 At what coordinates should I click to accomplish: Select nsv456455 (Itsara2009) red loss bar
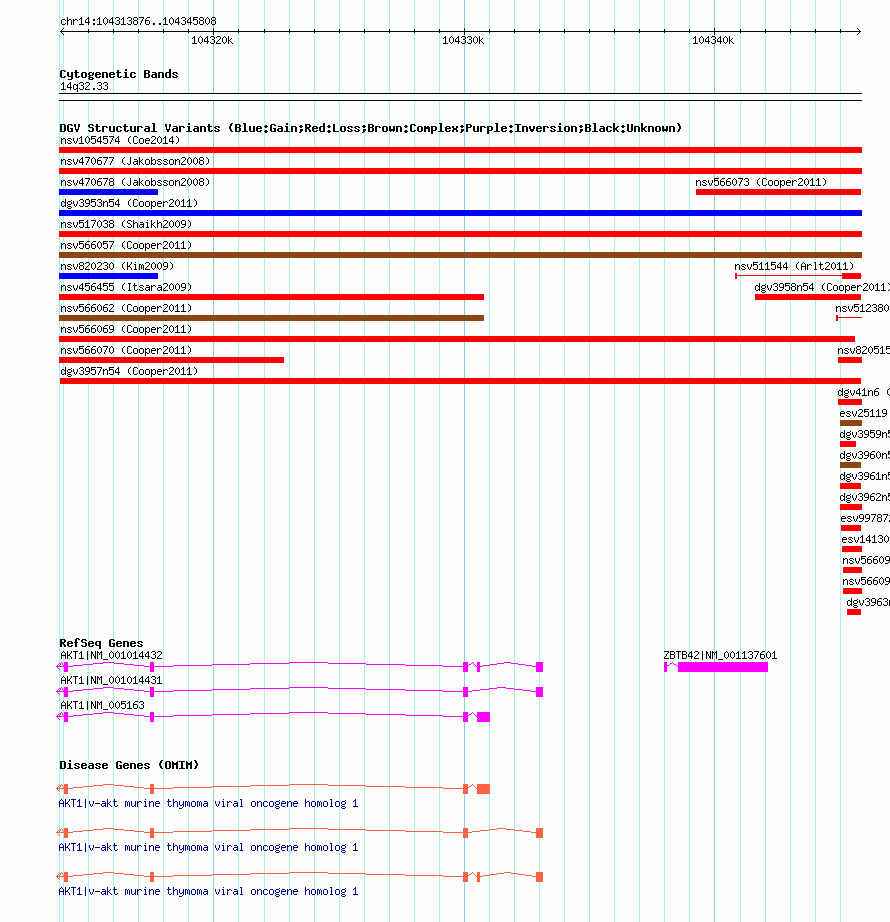click(272, 297)
